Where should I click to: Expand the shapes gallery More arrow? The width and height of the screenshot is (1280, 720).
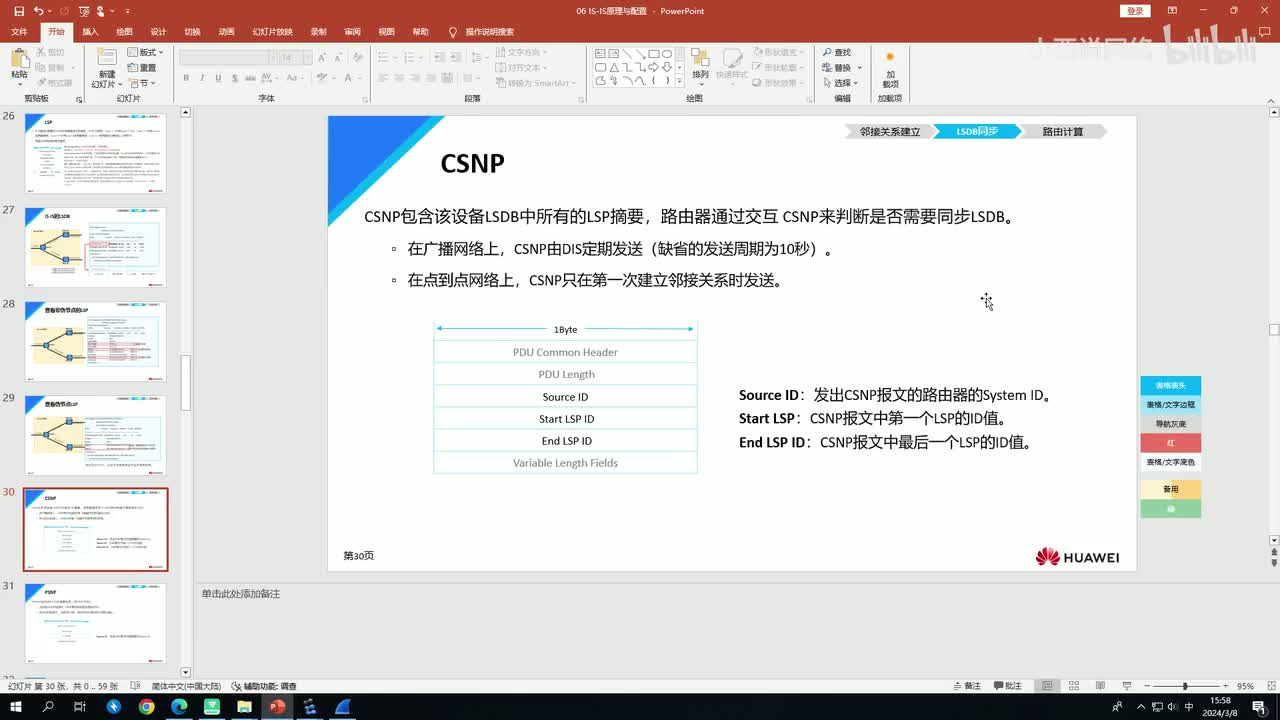[x=680, y=81]
